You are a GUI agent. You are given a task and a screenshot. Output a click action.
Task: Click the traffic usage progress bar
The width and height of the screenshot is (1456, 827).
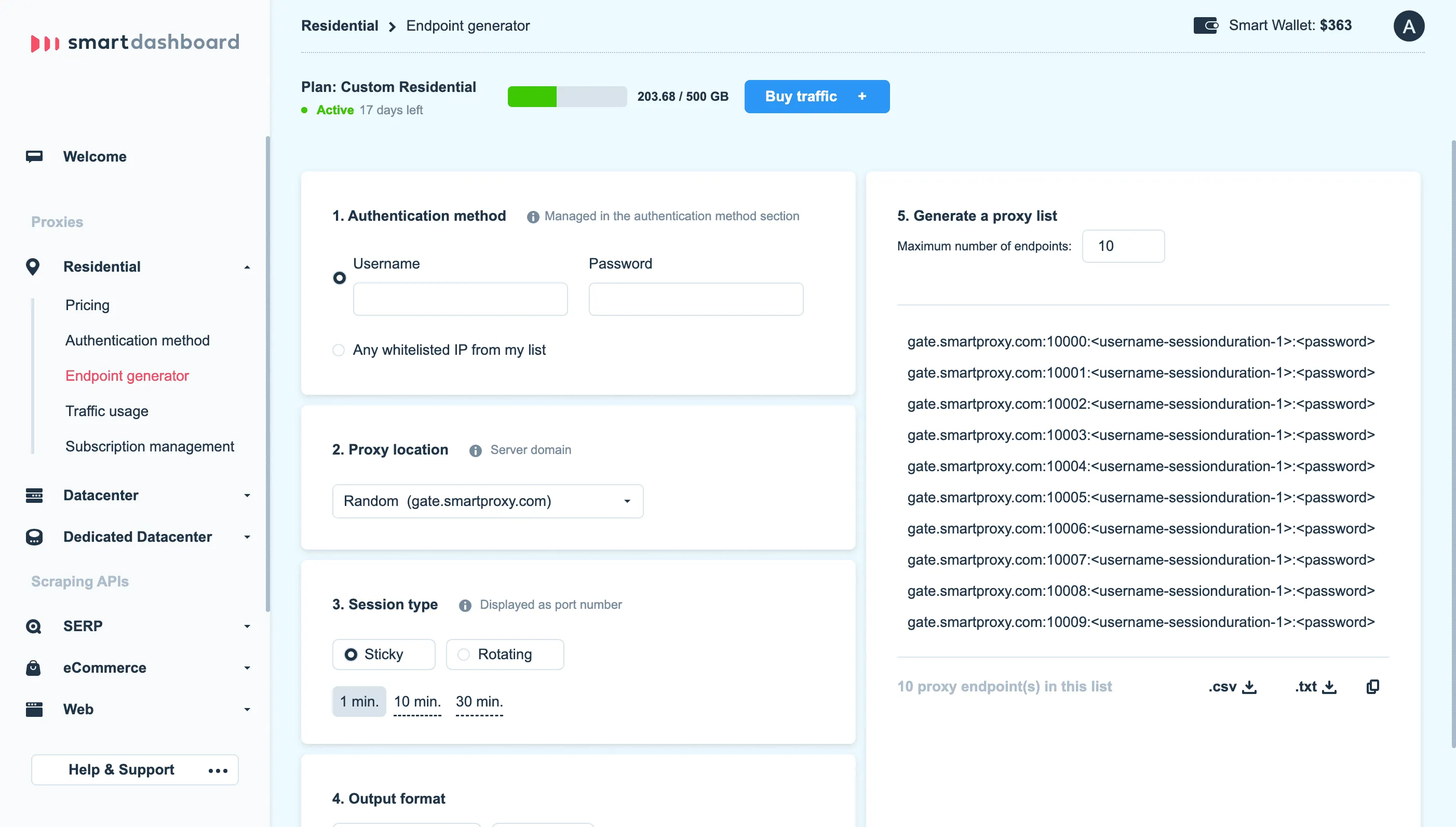(x=567, y=96)
